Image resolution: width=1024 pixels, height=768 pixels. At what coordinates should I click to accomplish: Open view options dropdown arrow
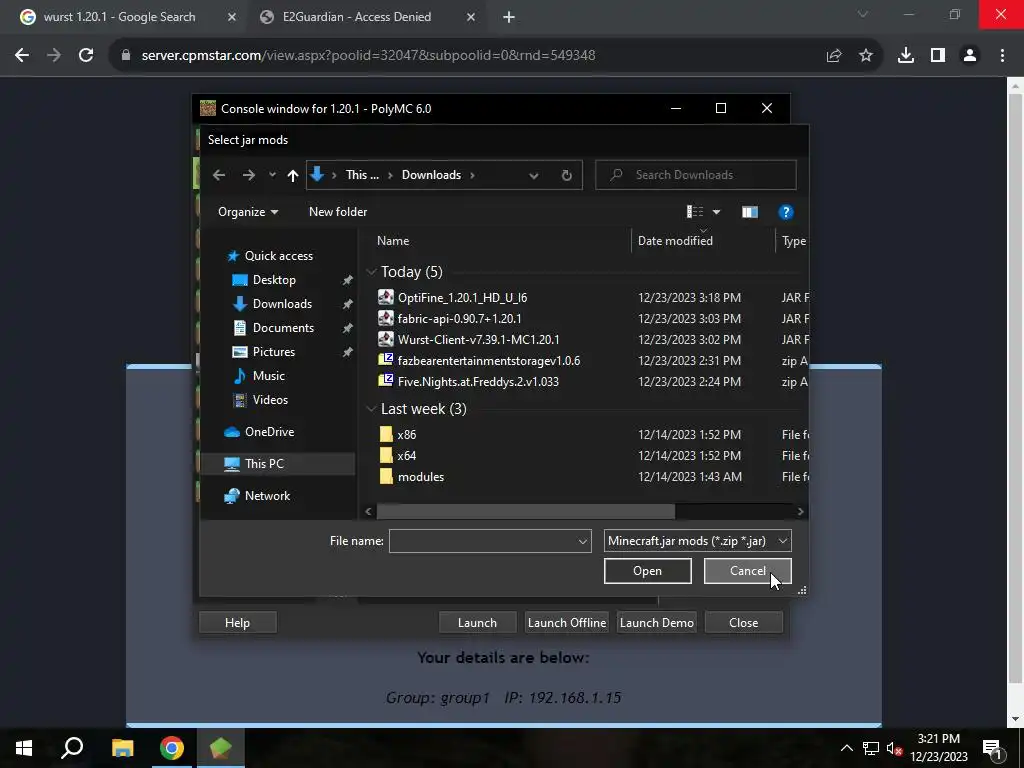pyautogui.click(x=716, y=212)
